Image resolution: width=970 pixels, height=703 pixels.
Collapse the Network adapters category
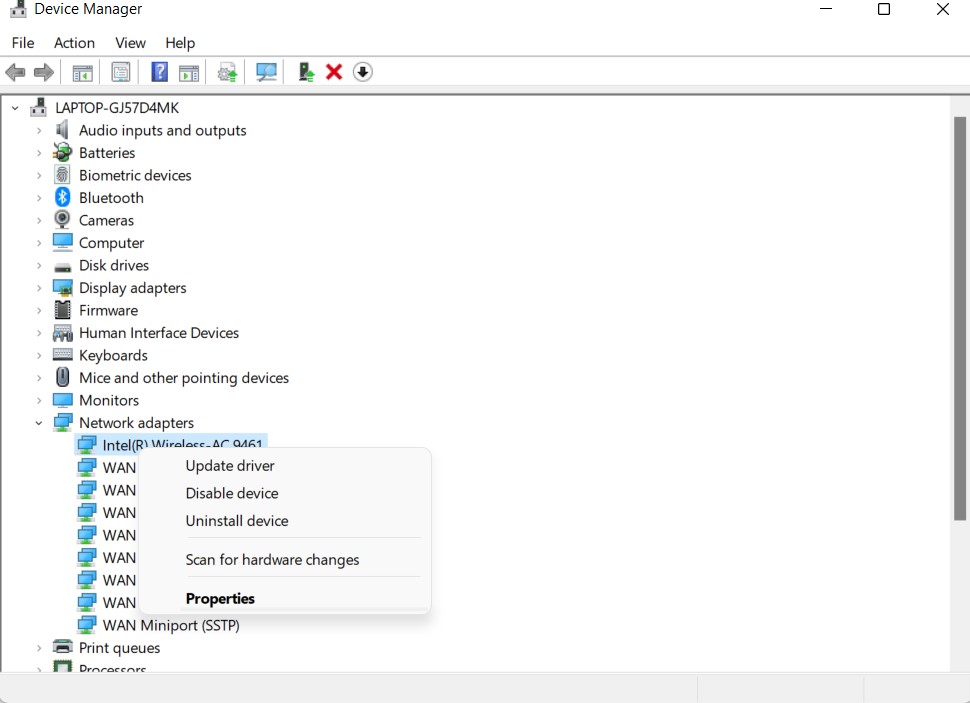point(39,423)
